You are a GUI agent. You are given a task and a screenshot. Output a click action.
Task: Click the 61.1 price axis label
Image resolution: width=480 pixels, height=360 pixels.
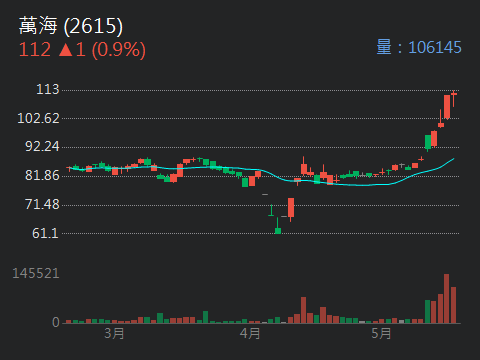(46, 233)
